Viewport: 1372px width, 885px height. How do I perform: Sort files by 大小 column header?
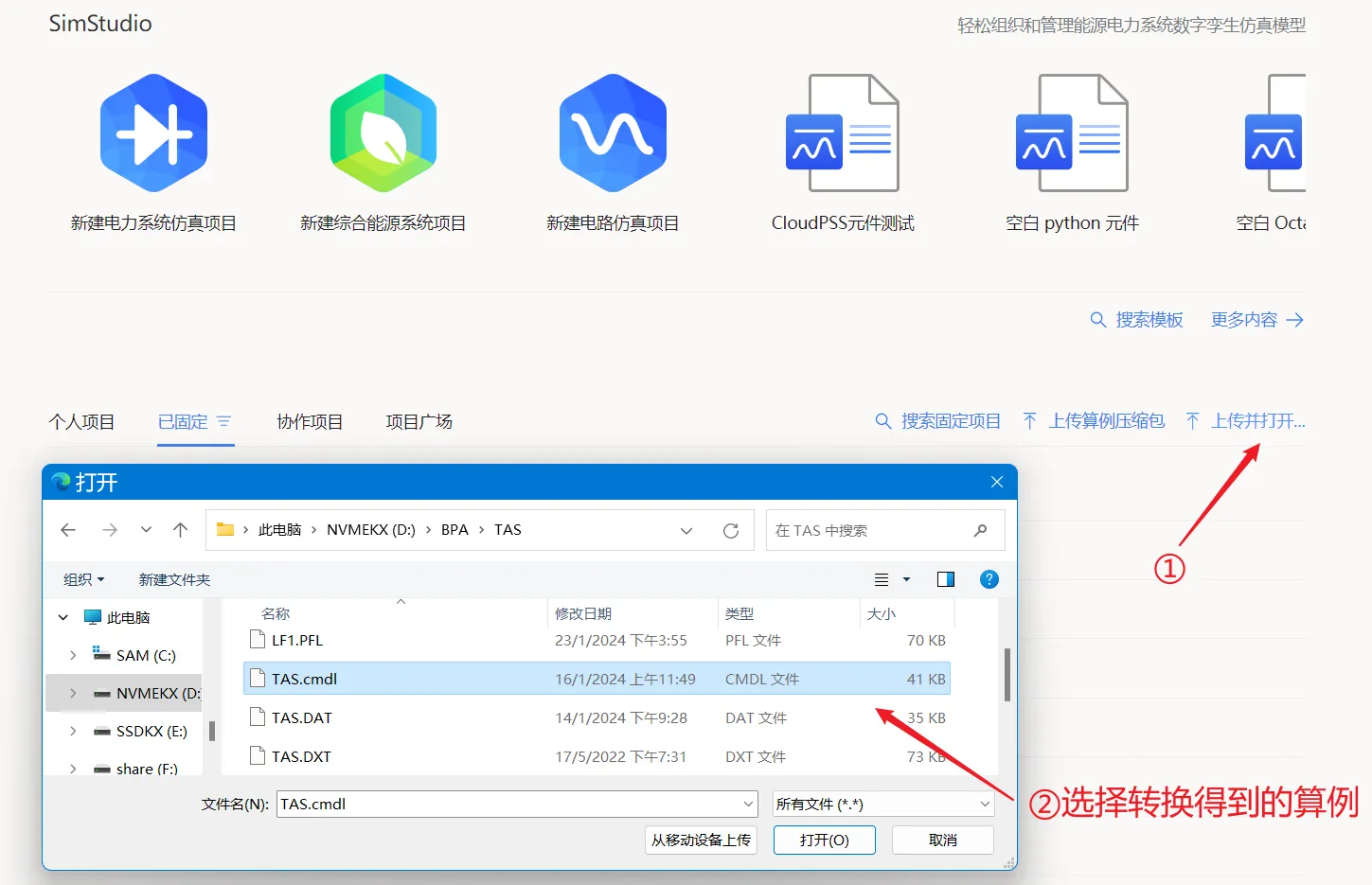[882, 614]
